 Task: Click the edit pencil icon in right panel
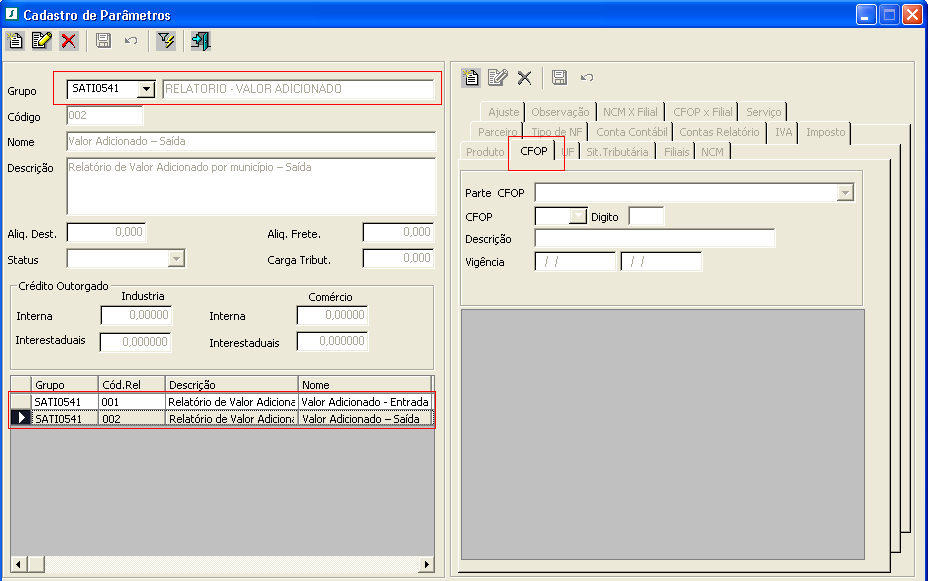[497, 77]
